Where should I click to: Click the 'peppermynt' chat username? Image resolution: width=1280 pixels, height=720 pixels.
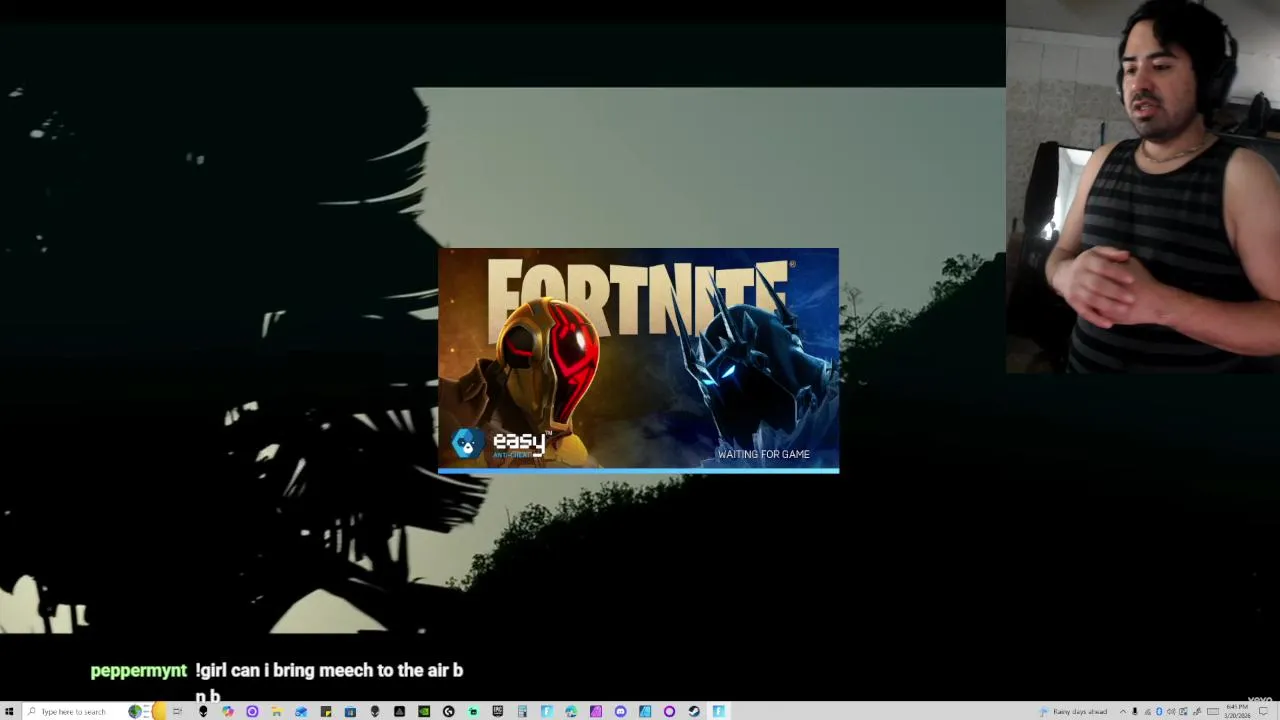pyautogui.click(x=138, y=671)
